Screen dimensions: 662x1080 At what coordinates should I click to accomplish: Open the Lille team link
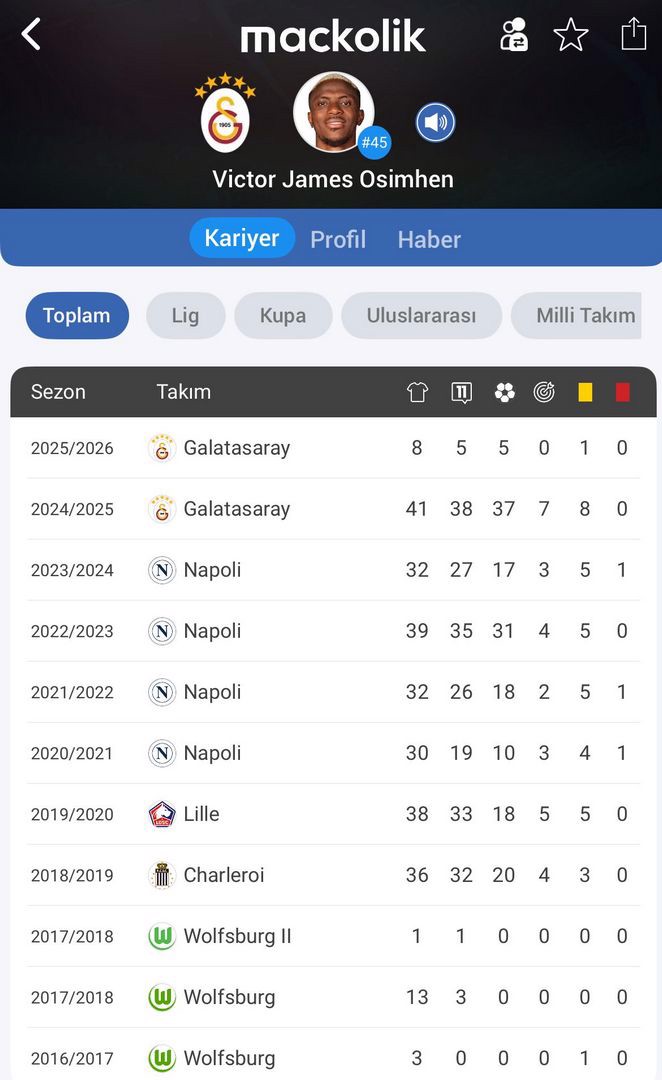click(201, 814)
